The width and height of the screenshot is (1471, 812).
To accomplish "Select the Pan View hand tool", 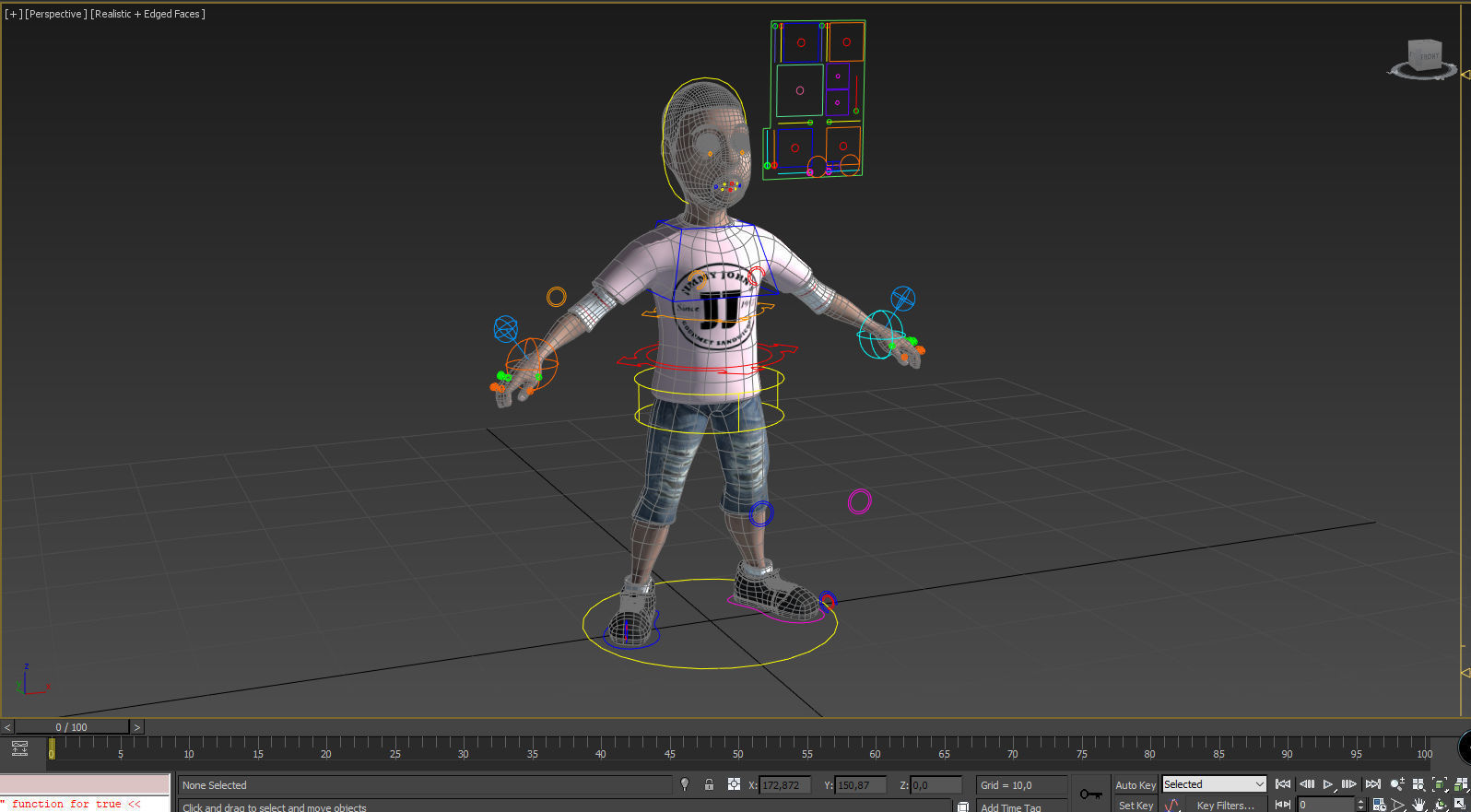I will [x=1419, y=805].
